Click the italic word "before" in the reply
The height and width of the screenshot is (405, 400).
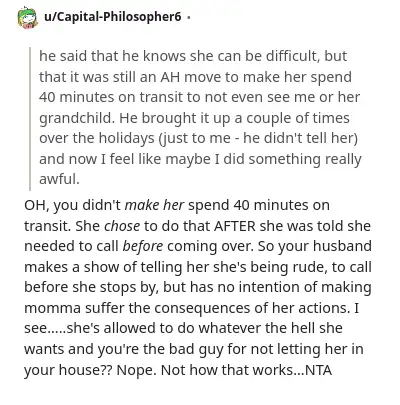coord(143,246)
